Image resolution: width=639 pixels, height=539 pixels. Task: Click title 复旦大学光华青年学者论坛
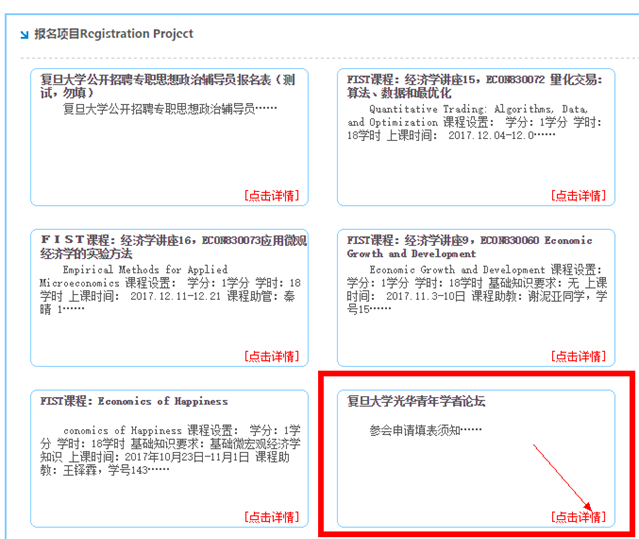pos(416,401)
